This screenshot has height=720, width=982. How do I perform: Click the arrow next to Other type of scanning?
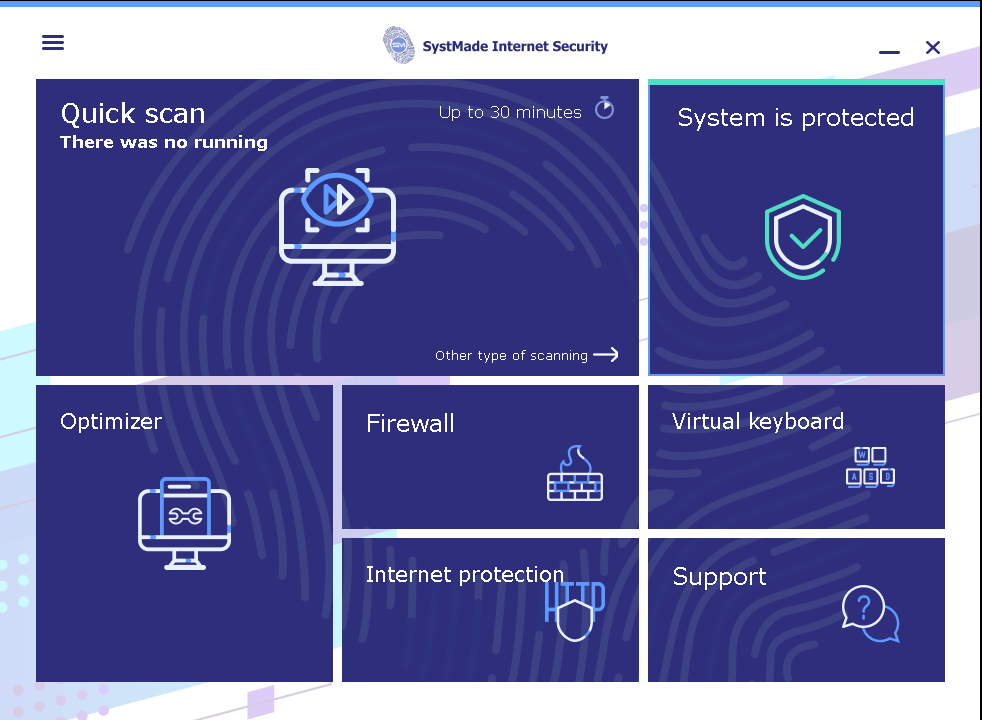click(x=606, y=354)
